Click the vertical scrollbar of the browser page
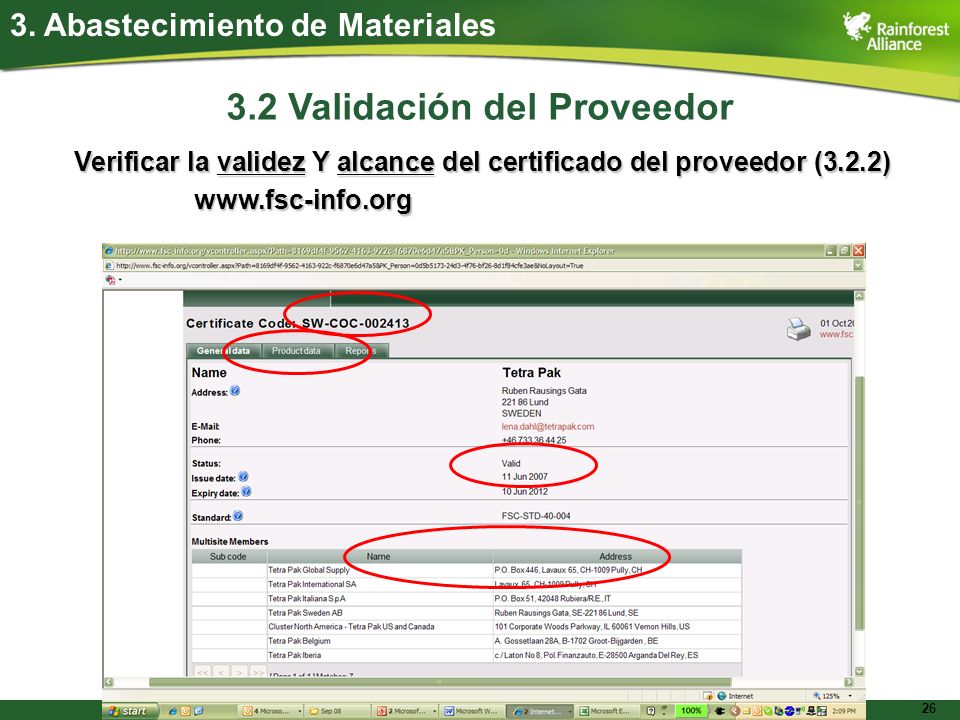The height and width of the screenshot is (720, 960). [860, 502]
